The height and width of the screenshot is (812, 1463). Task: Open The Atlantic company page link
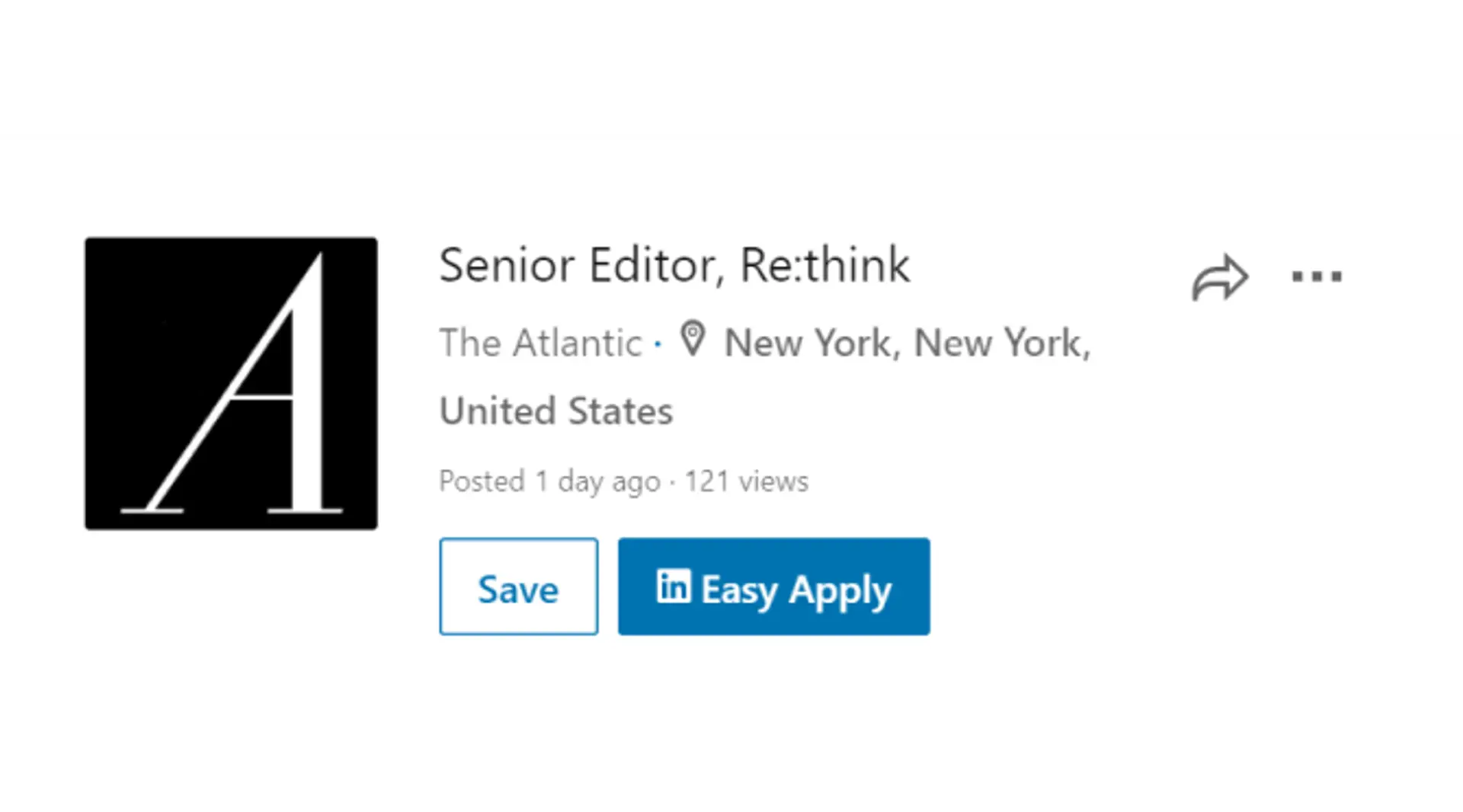[x=540, y=343]
